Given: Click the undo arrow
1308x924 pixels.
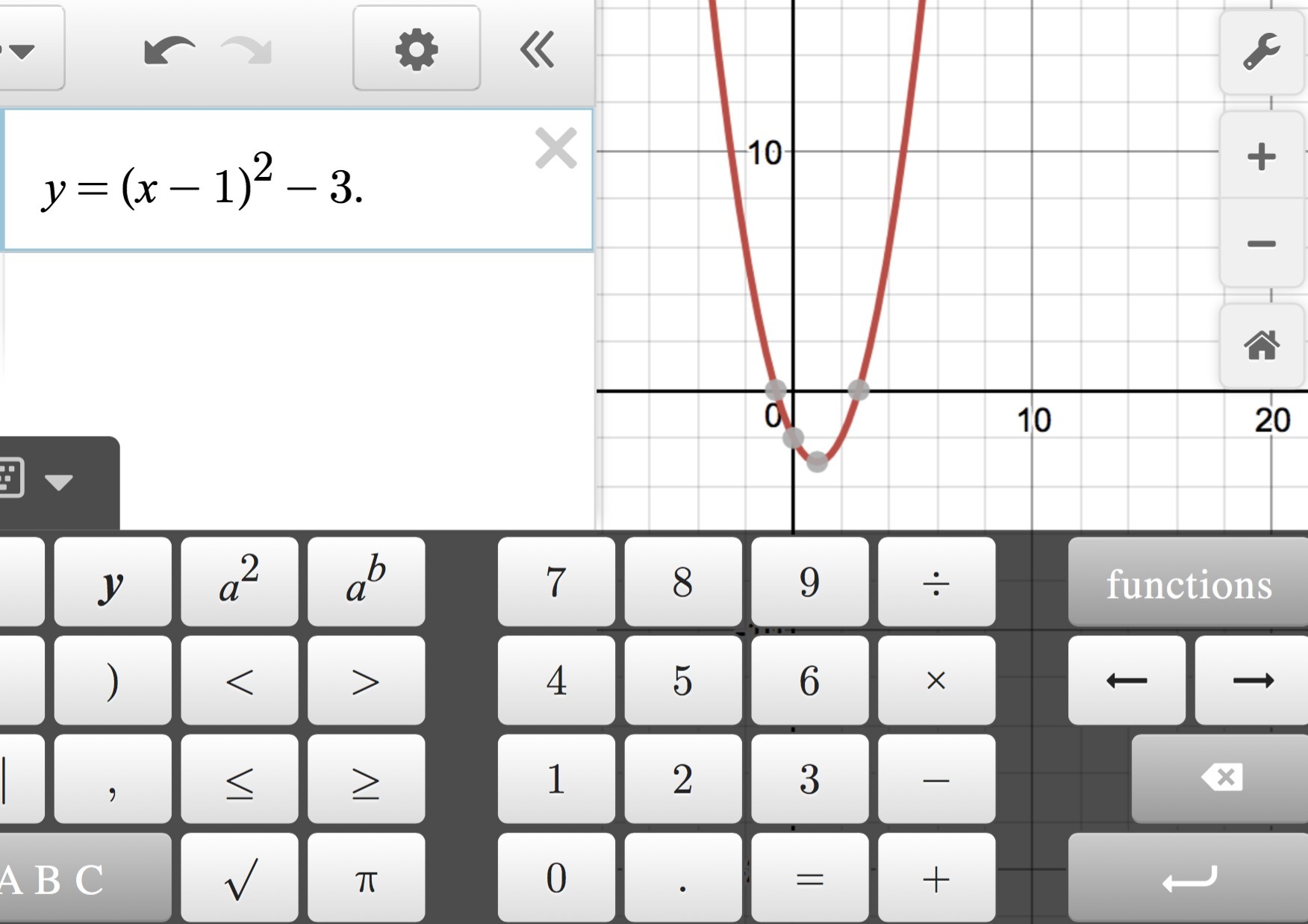Looking at the screenshot, I should [x=169, y=50].
